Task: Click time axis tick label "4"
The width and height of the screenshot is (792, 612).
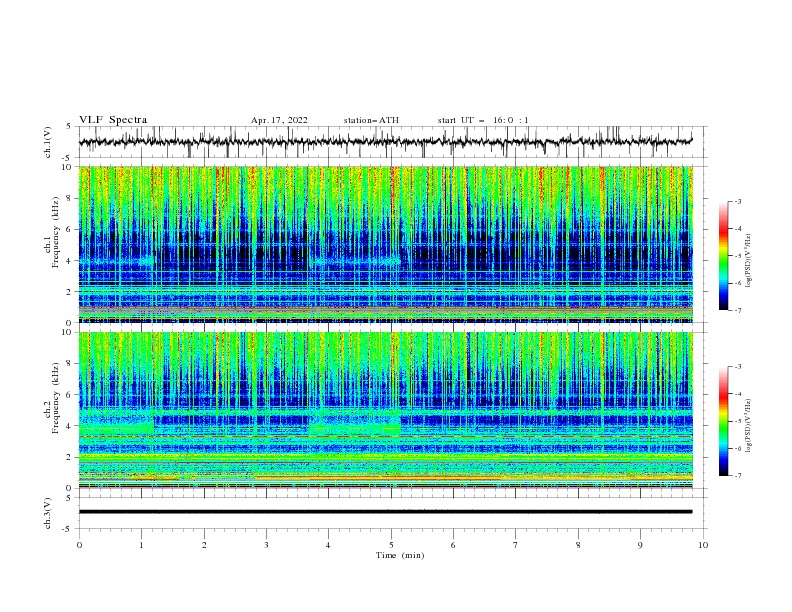Action: pos(328,545)
